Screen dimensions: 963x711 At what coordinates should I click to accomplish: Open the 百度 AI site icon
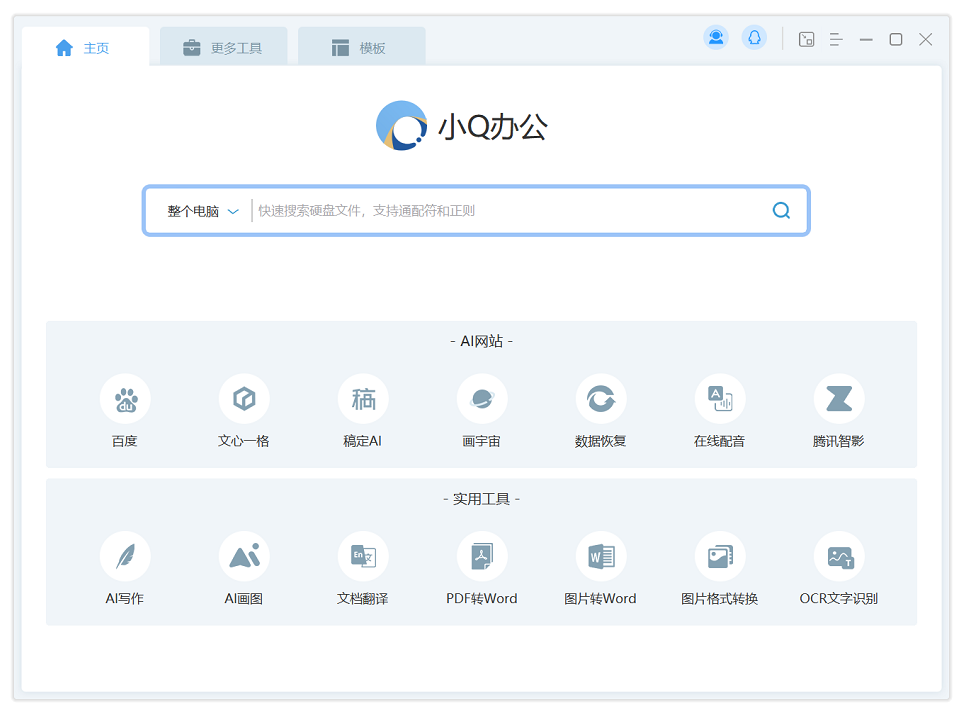(125, 399)
